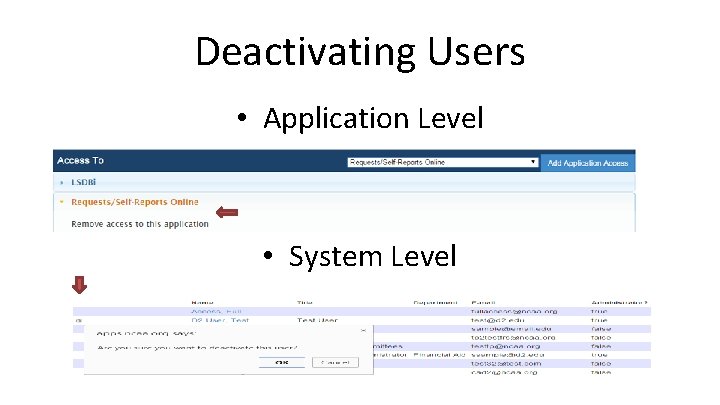This screenshot has width=720, height=405.
Task: Click the Deactivating Users slide title
Action: tap(360, 52)
